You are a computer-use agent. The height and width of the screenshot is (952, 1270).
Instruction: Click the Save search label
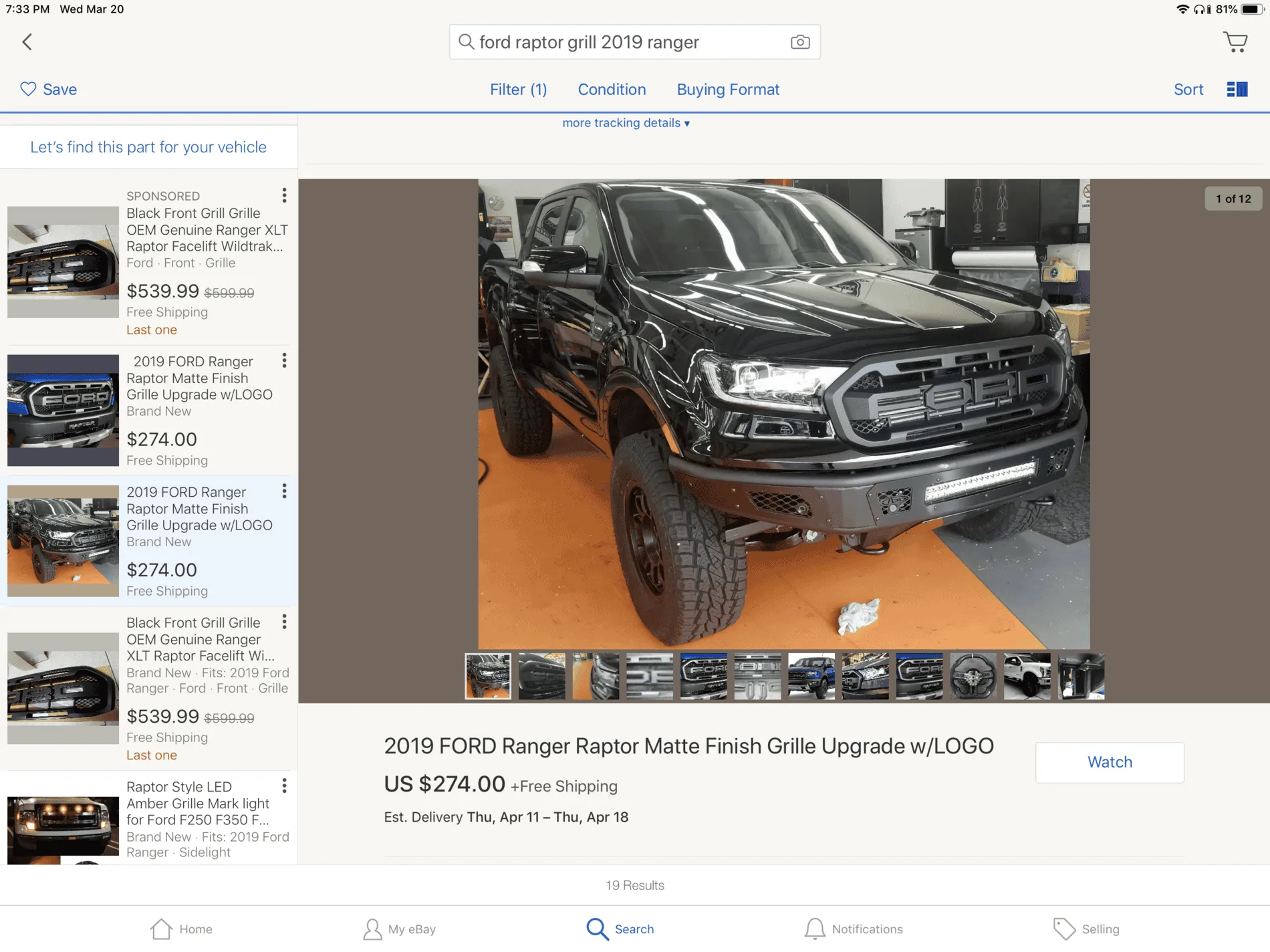click(59, 90)
